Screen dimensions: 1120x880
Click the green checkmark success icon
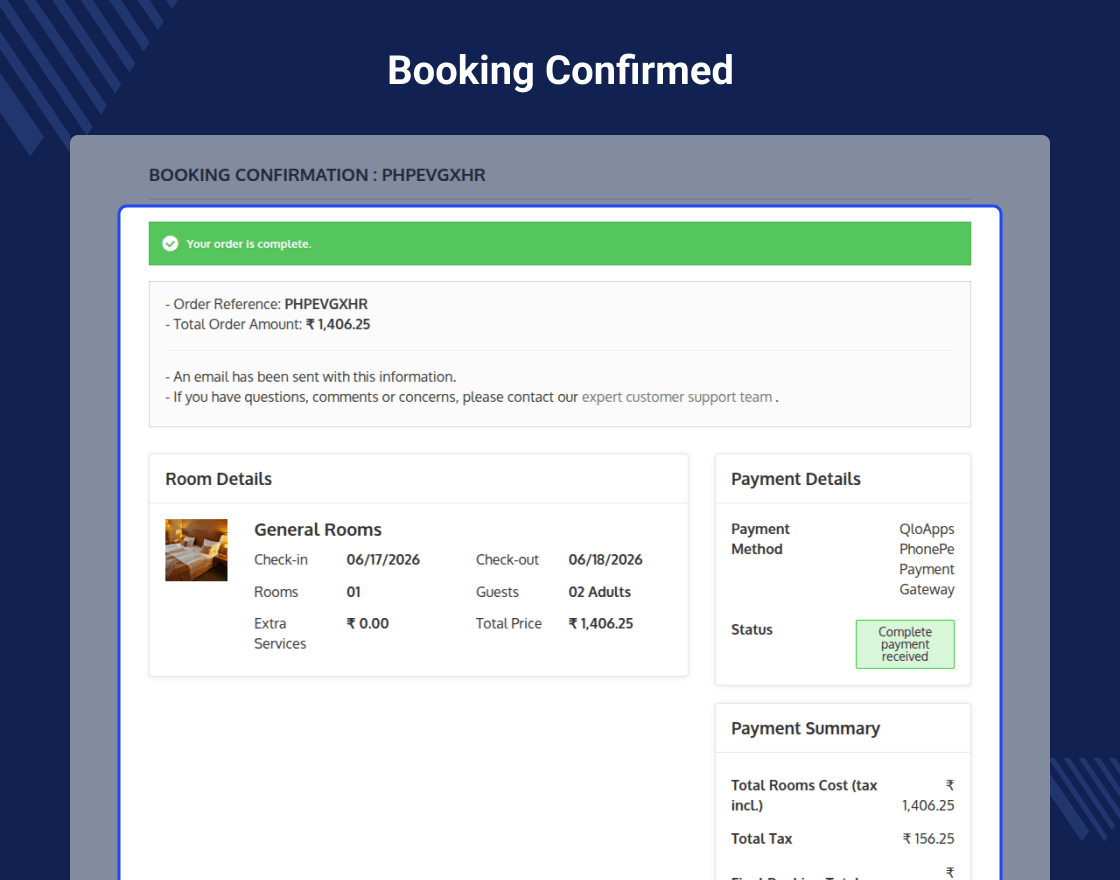tap(170, 244)
